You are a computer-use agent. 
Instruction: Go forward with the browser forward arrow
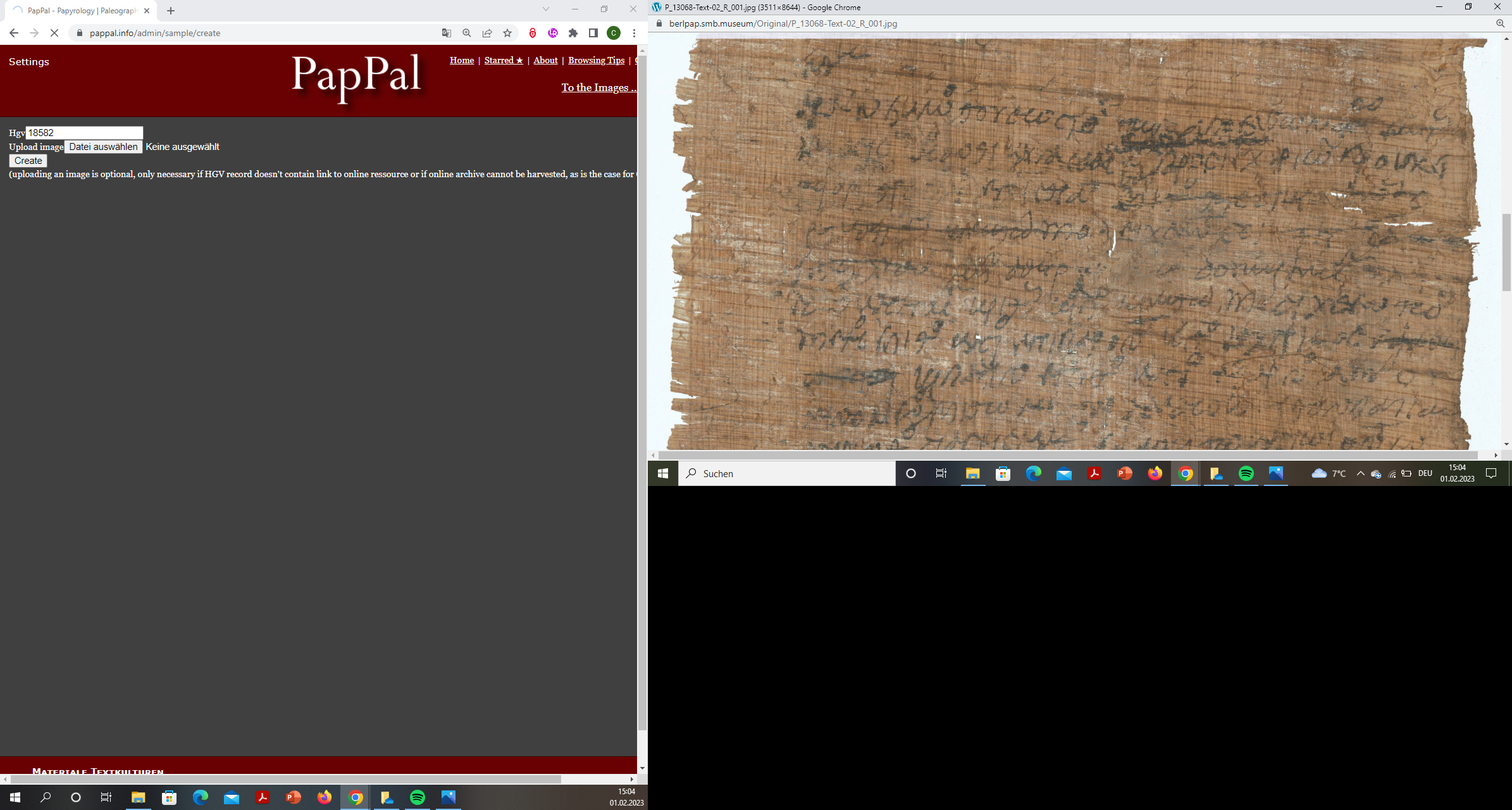[x=34, y=33]
